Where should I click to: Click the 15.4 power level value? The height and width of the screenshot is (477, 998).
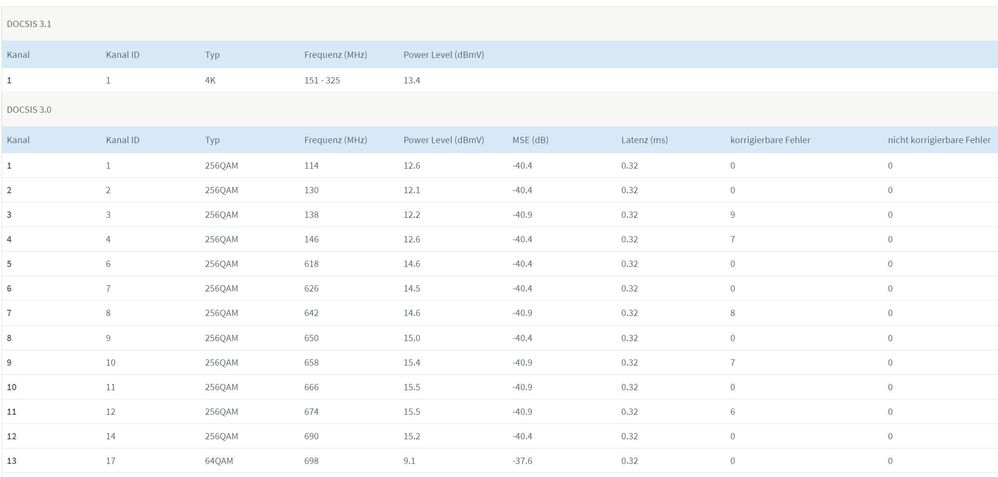412,362
